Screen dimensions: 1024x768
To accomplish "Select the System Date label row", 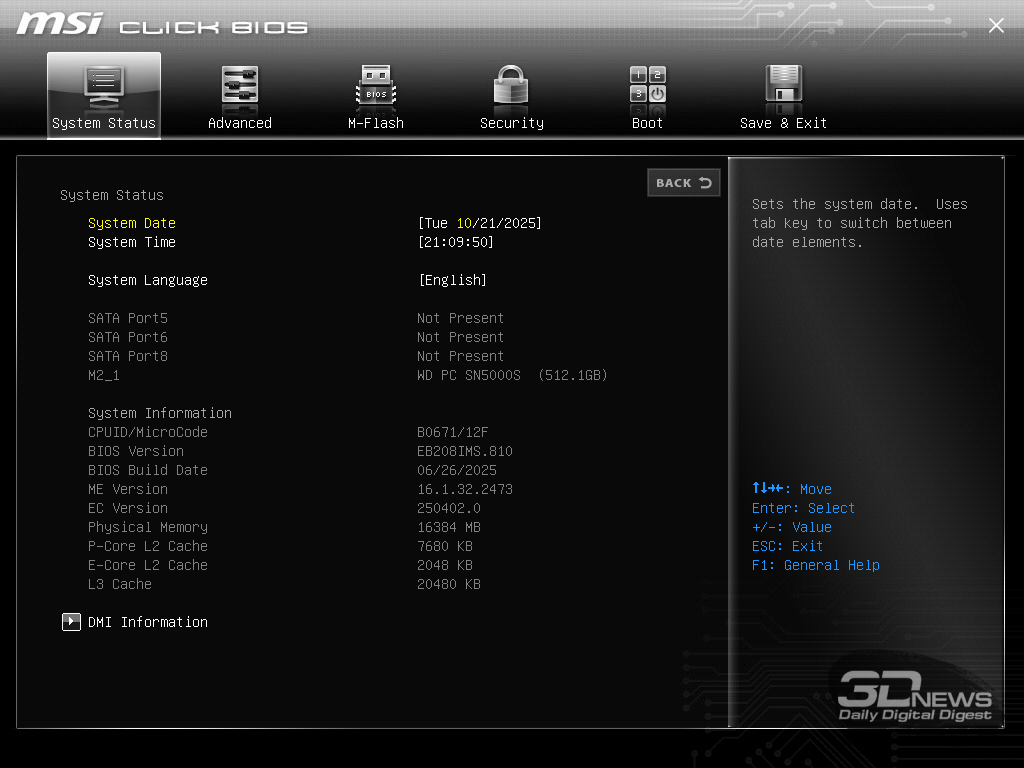I will 131,223.
